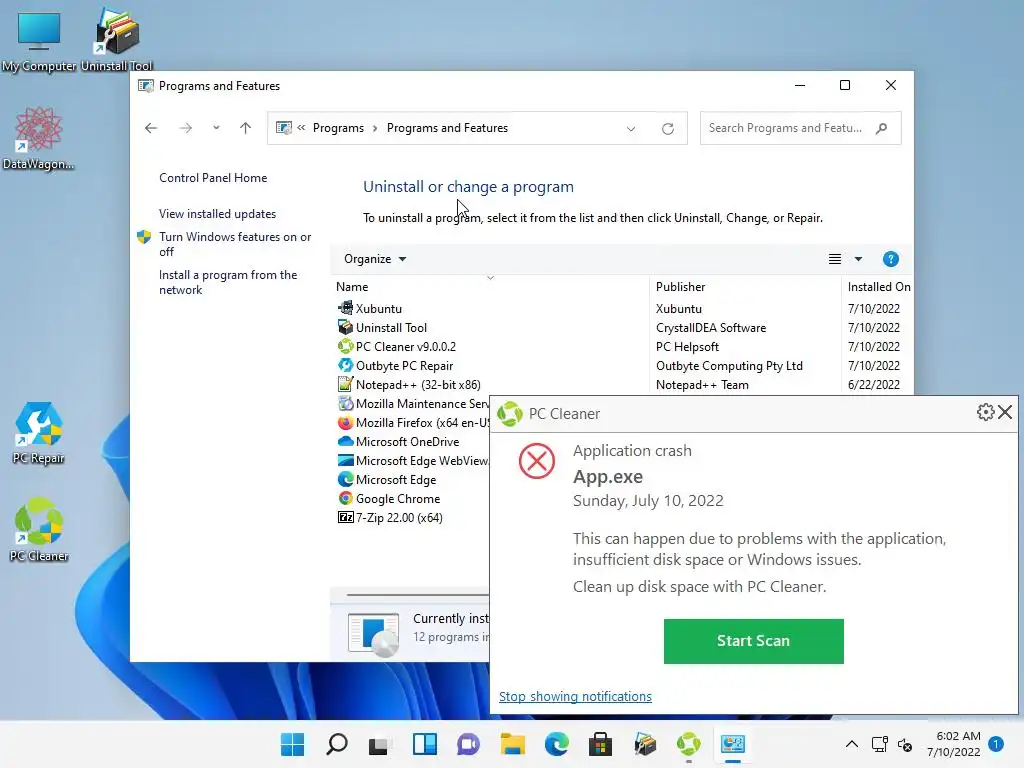The width and height of the screenshot is (1024, 768).
Task: Open PC Cleaner taskbar icon
Action: pos(688,744)
